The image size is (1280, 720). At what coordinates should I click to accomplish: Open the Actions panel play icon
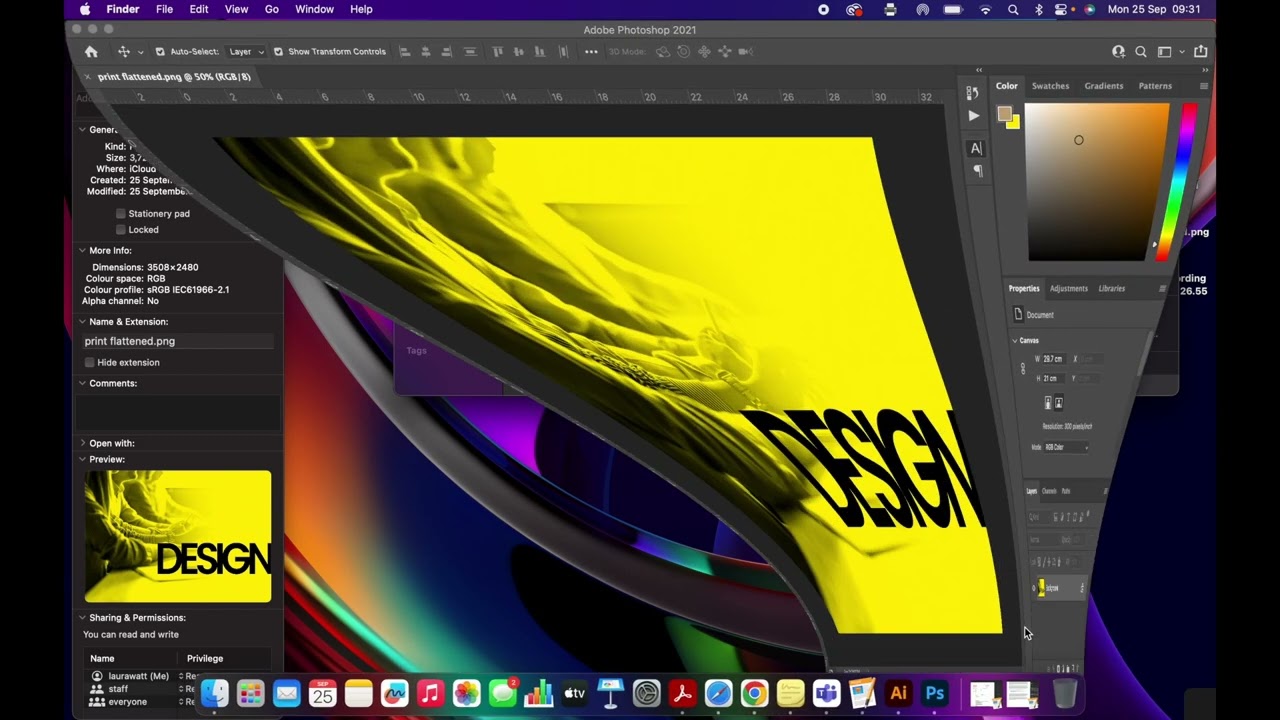click(x=974, y=116)
